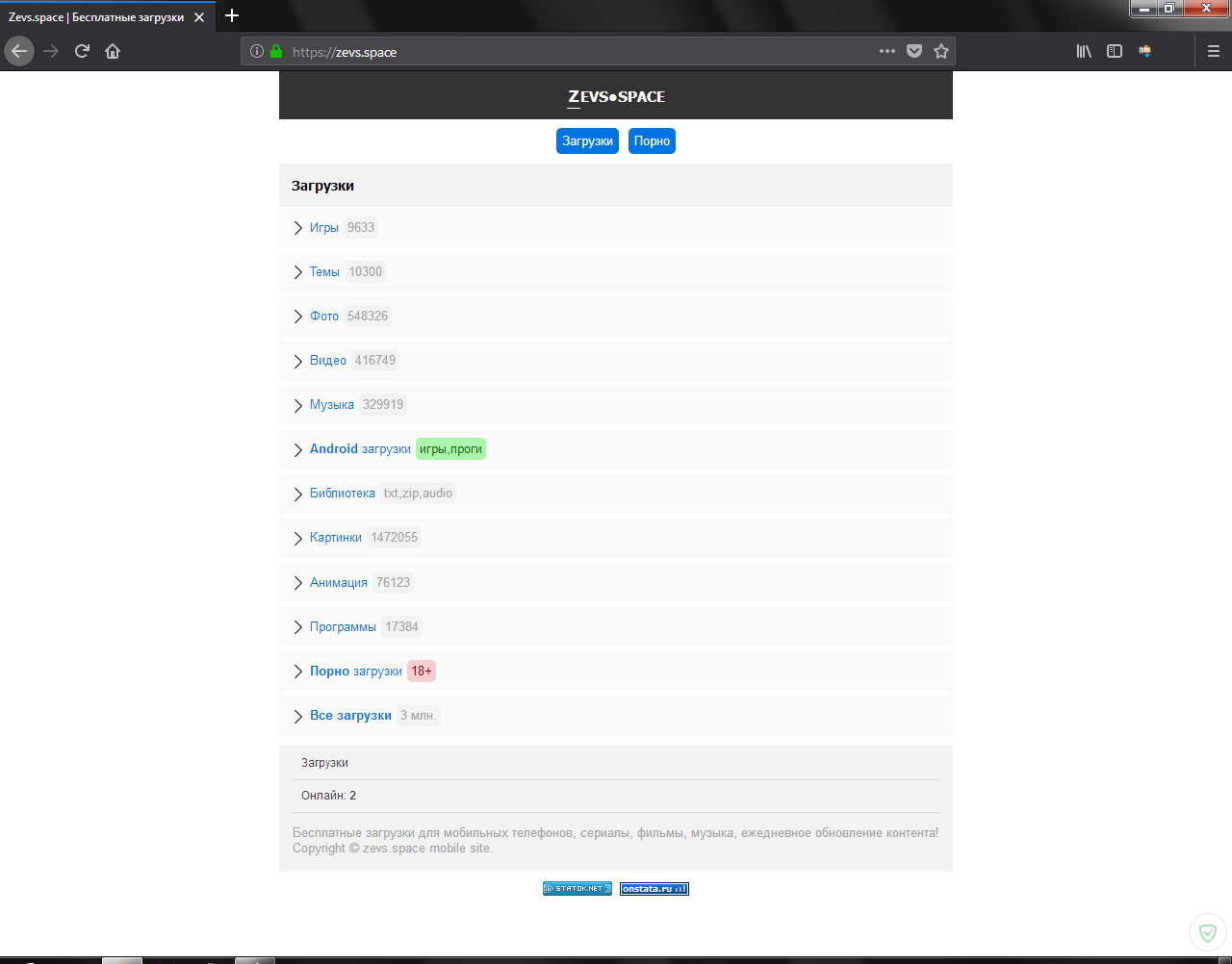Click the blue Порно button
This screenshot has height=964, width=1232.
pyautogui.click(x=652, y=140)
